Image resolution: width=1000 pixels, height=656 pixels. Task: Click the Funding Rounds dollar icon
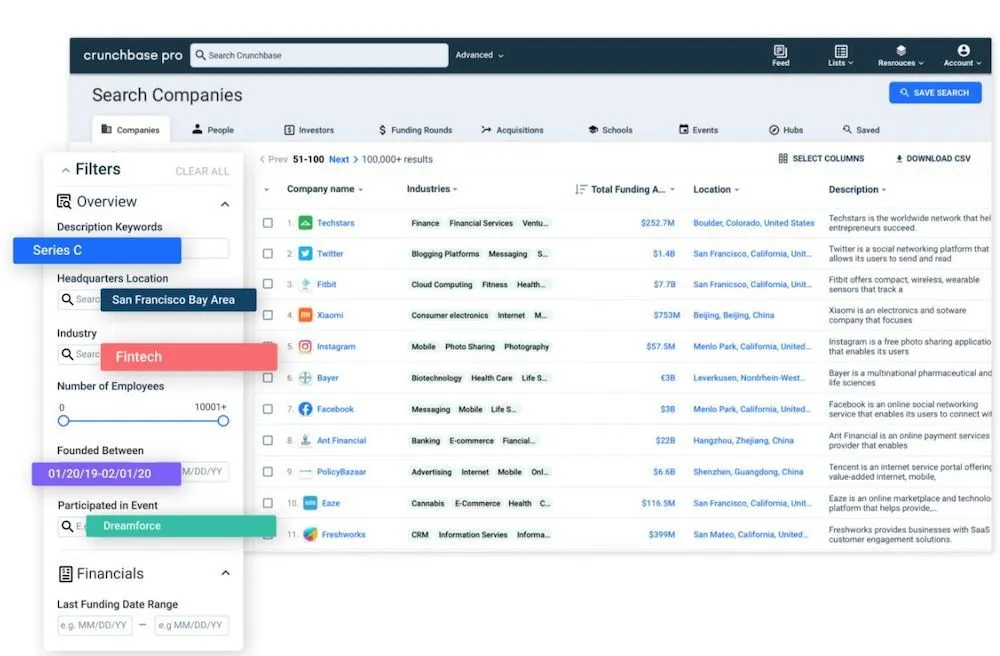[x=383, y=129]
